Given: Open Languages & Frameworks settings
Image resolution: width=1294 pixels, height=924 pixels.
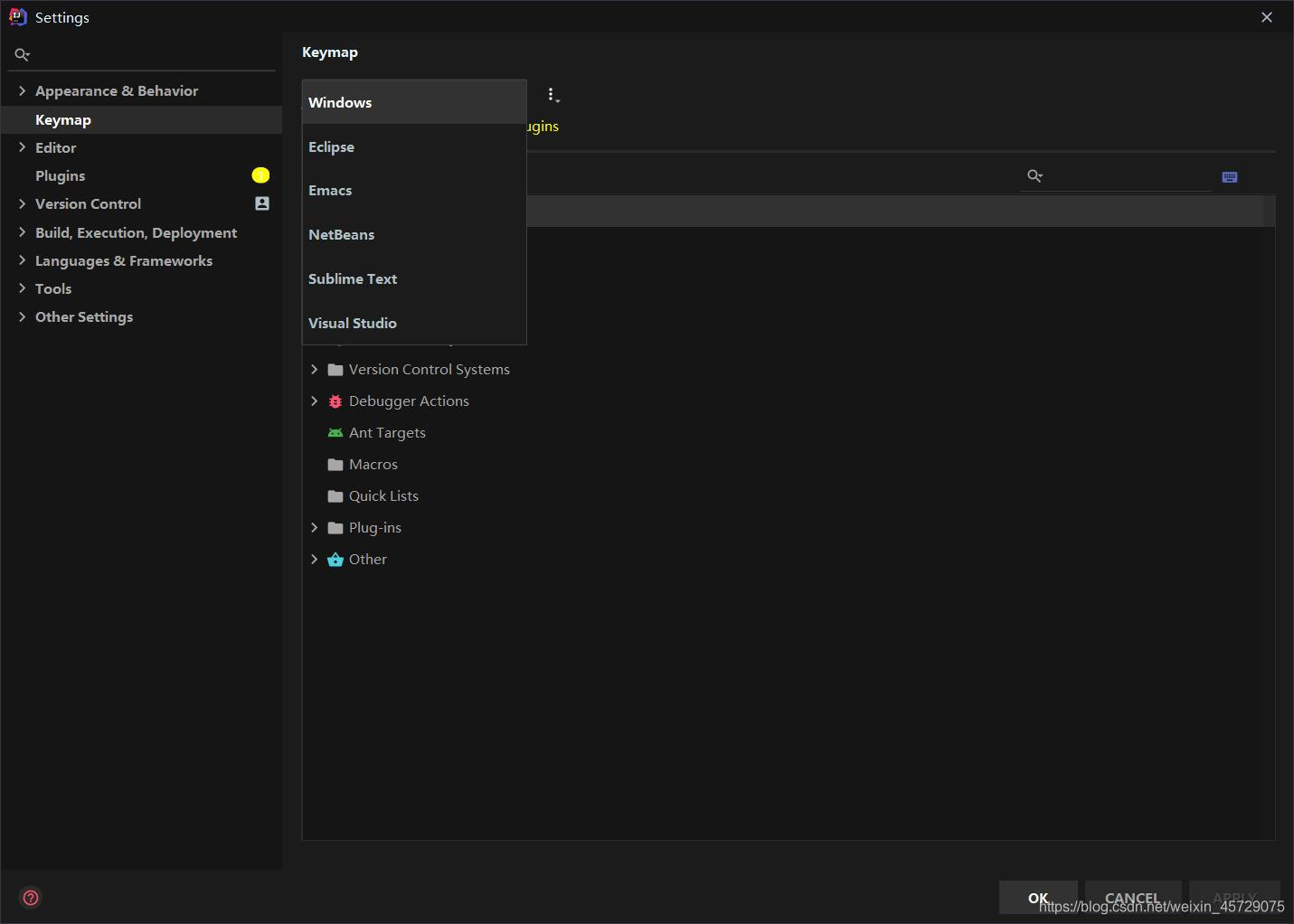Looking at the screenshot, I should 124,260.
